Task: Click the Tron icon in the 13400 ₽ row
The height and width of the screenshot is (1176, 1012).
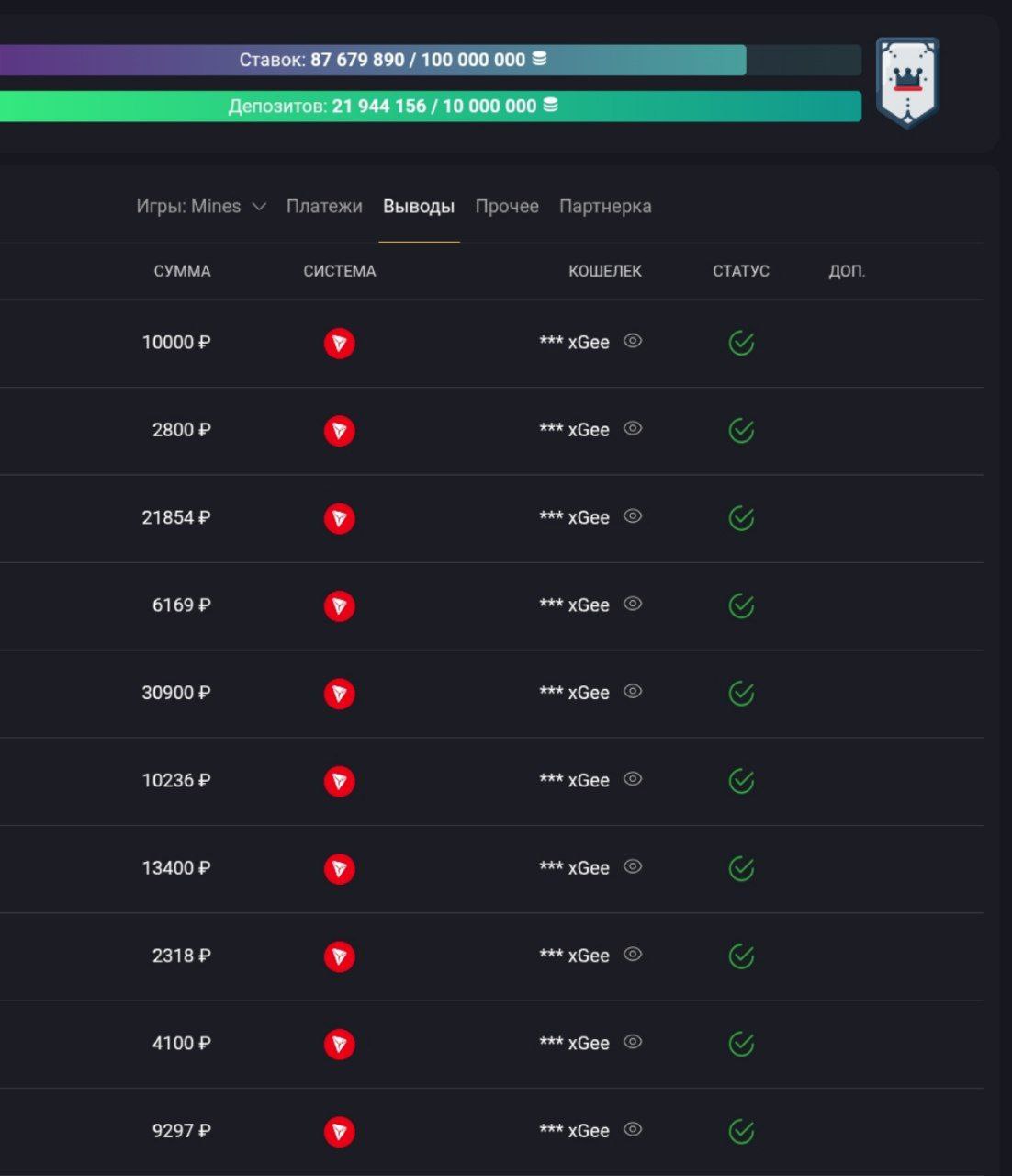Action: (x=339, y=868)
